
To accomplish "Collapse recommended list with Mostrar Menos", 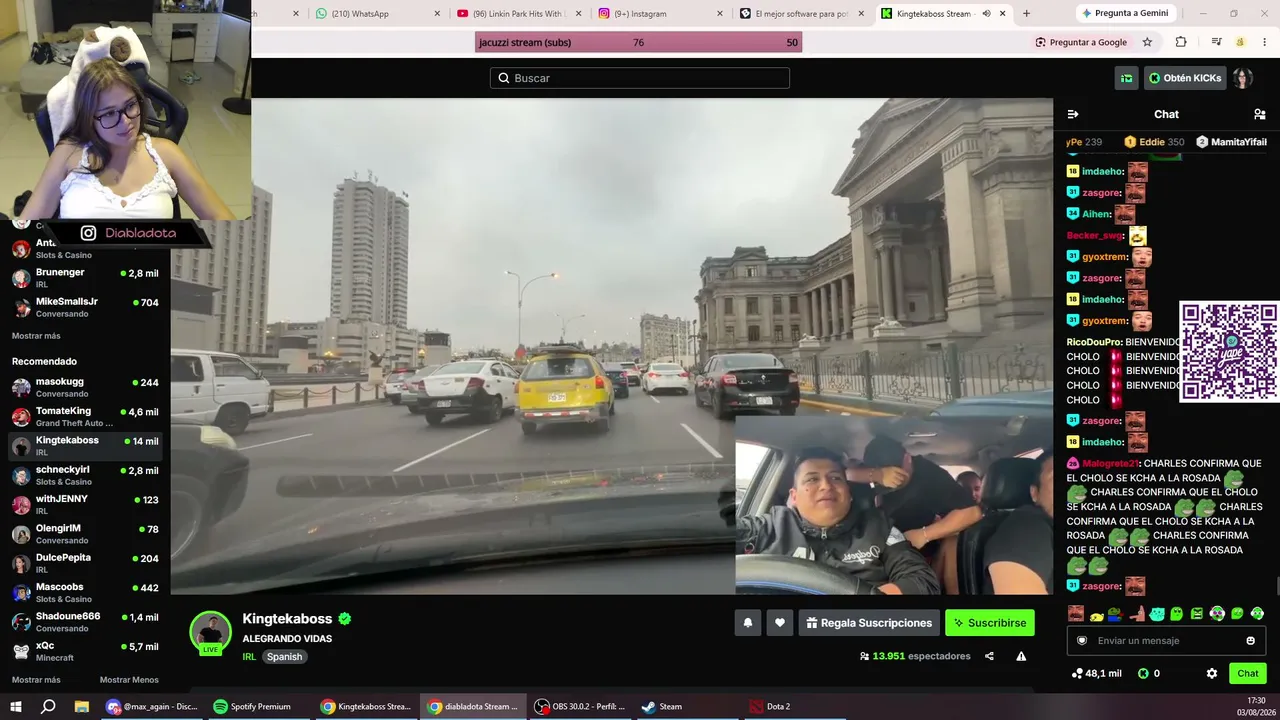I will (x=129, y=680).
